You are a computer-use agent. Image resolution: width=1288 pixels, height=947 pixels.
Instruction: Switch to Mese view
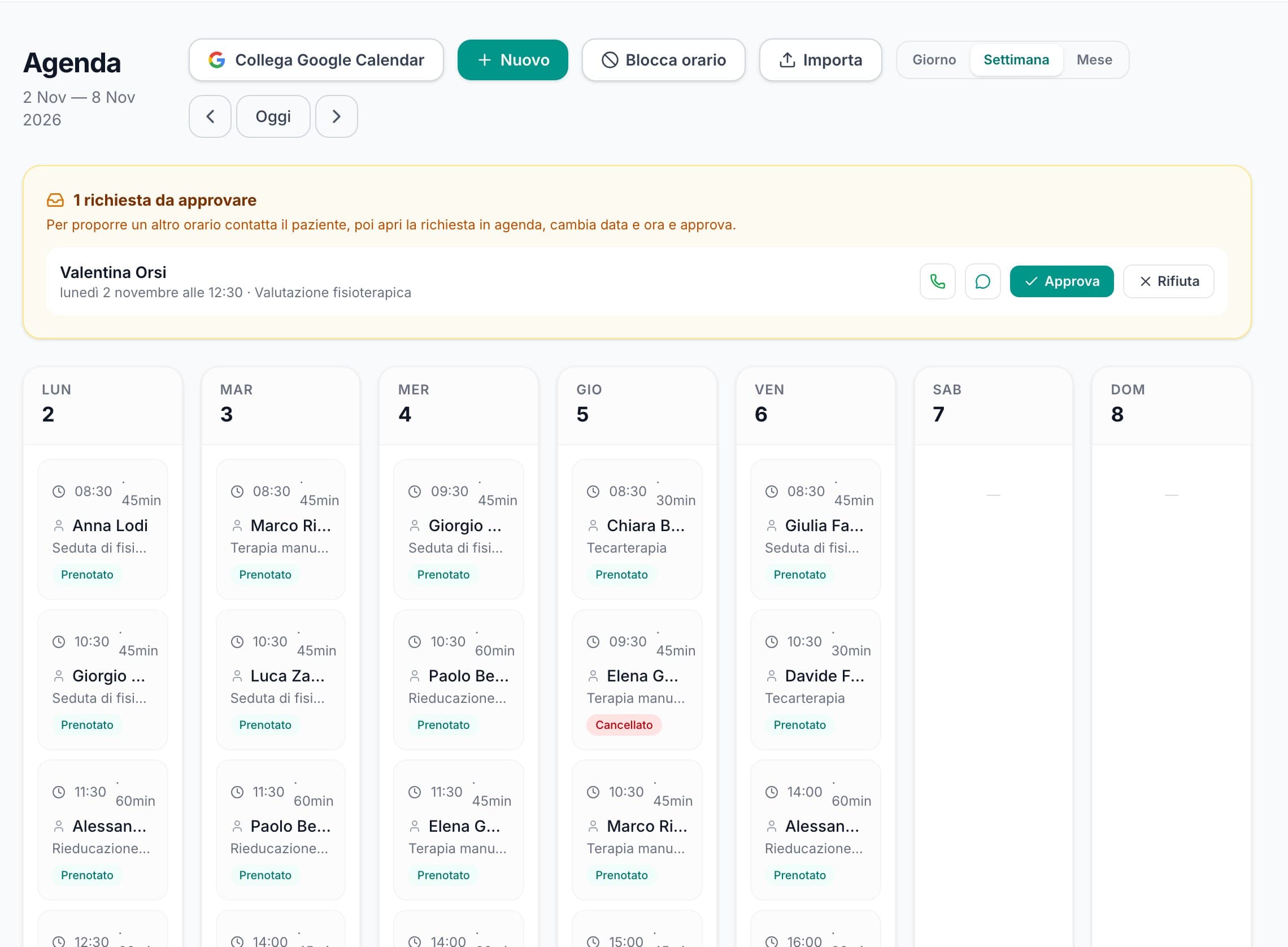[x=1094, y=60]
